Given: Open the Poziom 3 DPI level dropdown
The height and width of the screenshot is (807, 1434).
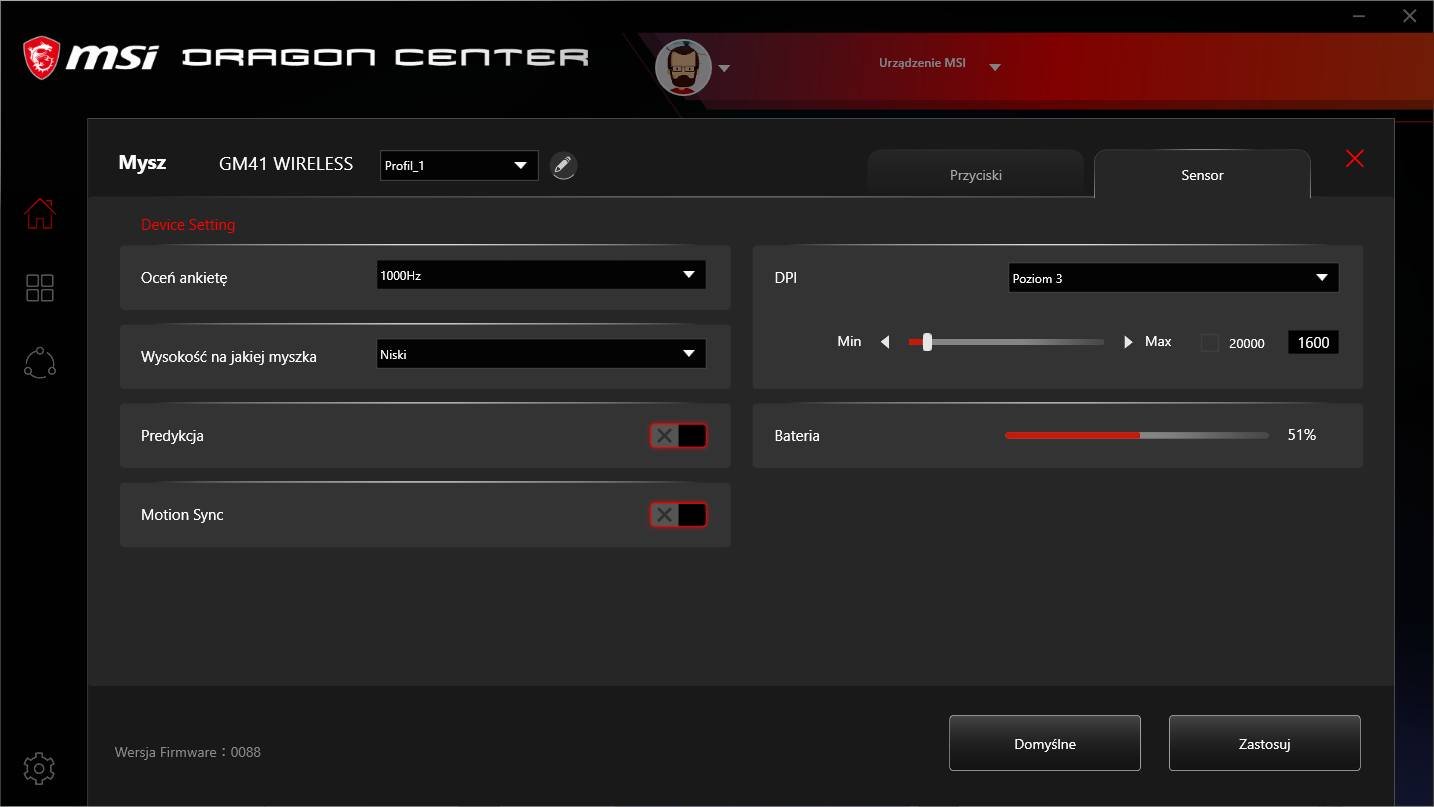Looking at the screenshot, I should tap(1173, 278).
